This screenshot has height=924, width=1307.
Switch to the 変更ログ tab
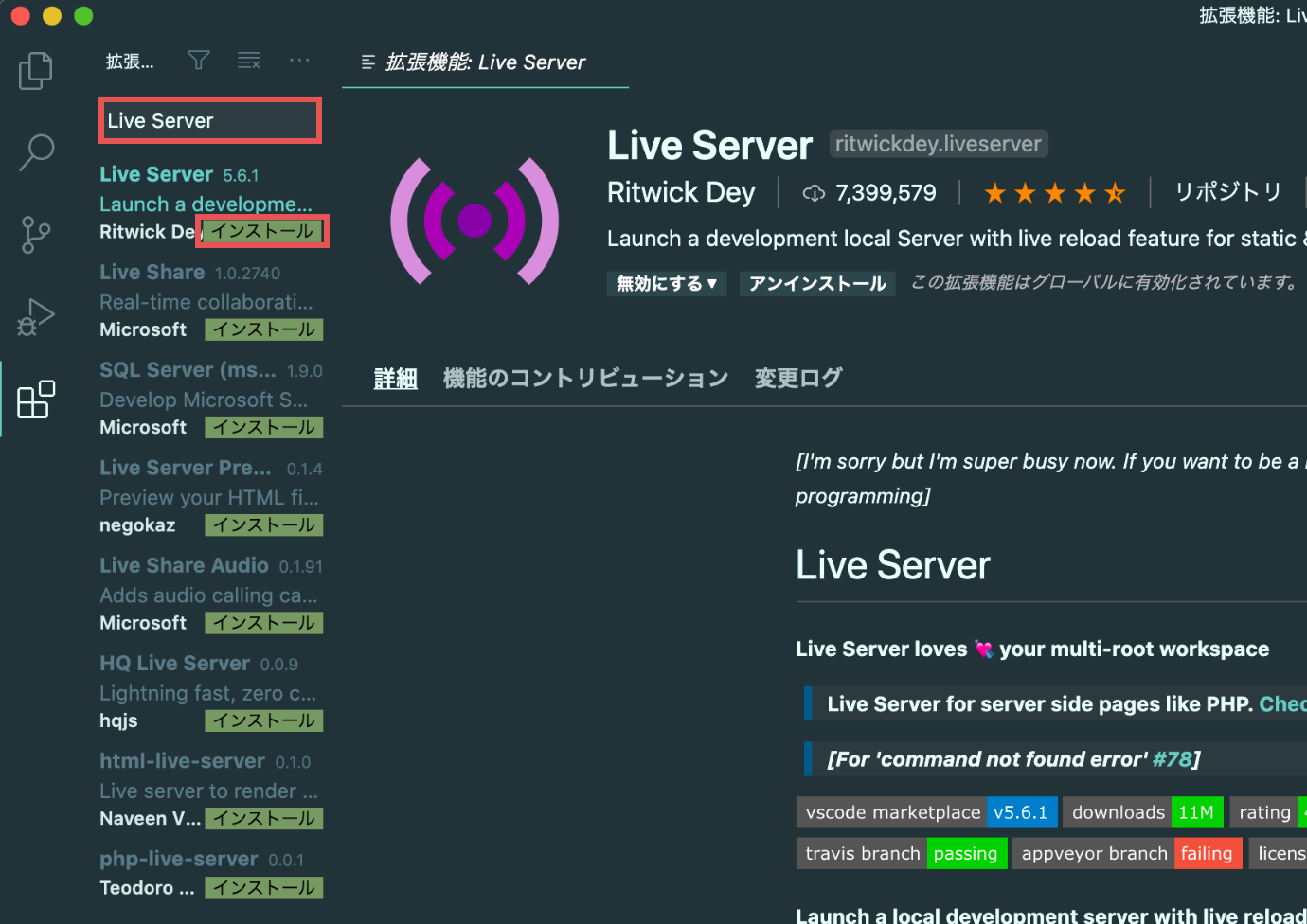(797, 377)
